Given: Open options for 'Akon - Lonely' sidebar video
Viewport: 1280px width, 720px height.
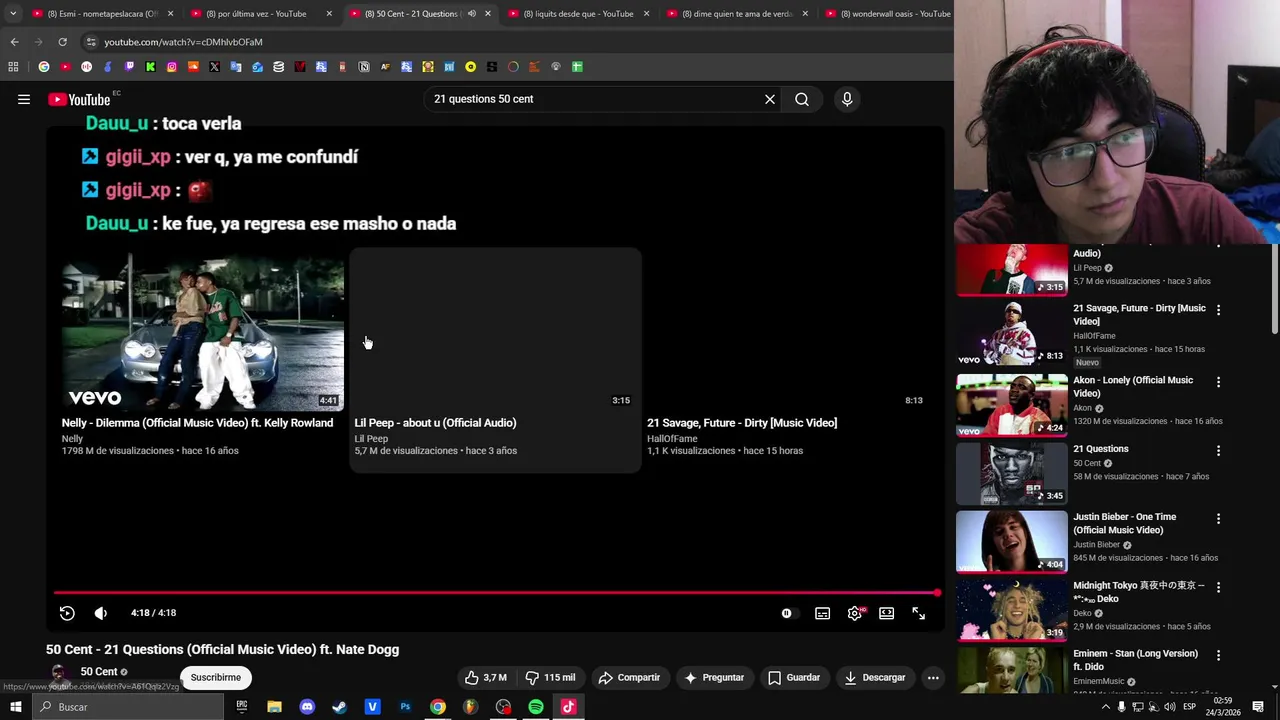Looking at the screenshot, I should tap(1218, 382).
